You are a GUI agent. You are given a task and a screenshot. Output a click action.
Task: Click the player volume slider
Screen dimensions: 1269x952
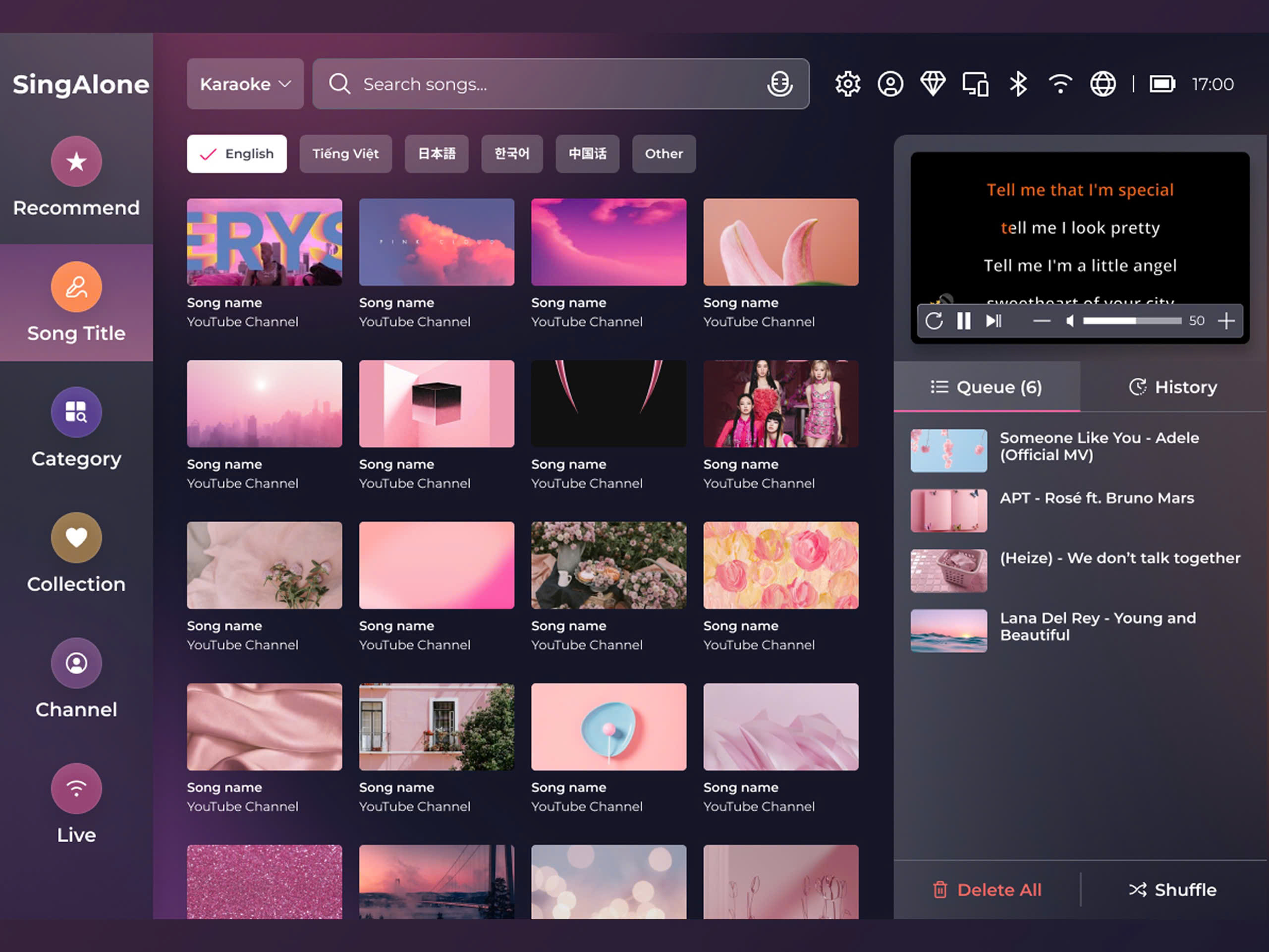point(1131,321)
